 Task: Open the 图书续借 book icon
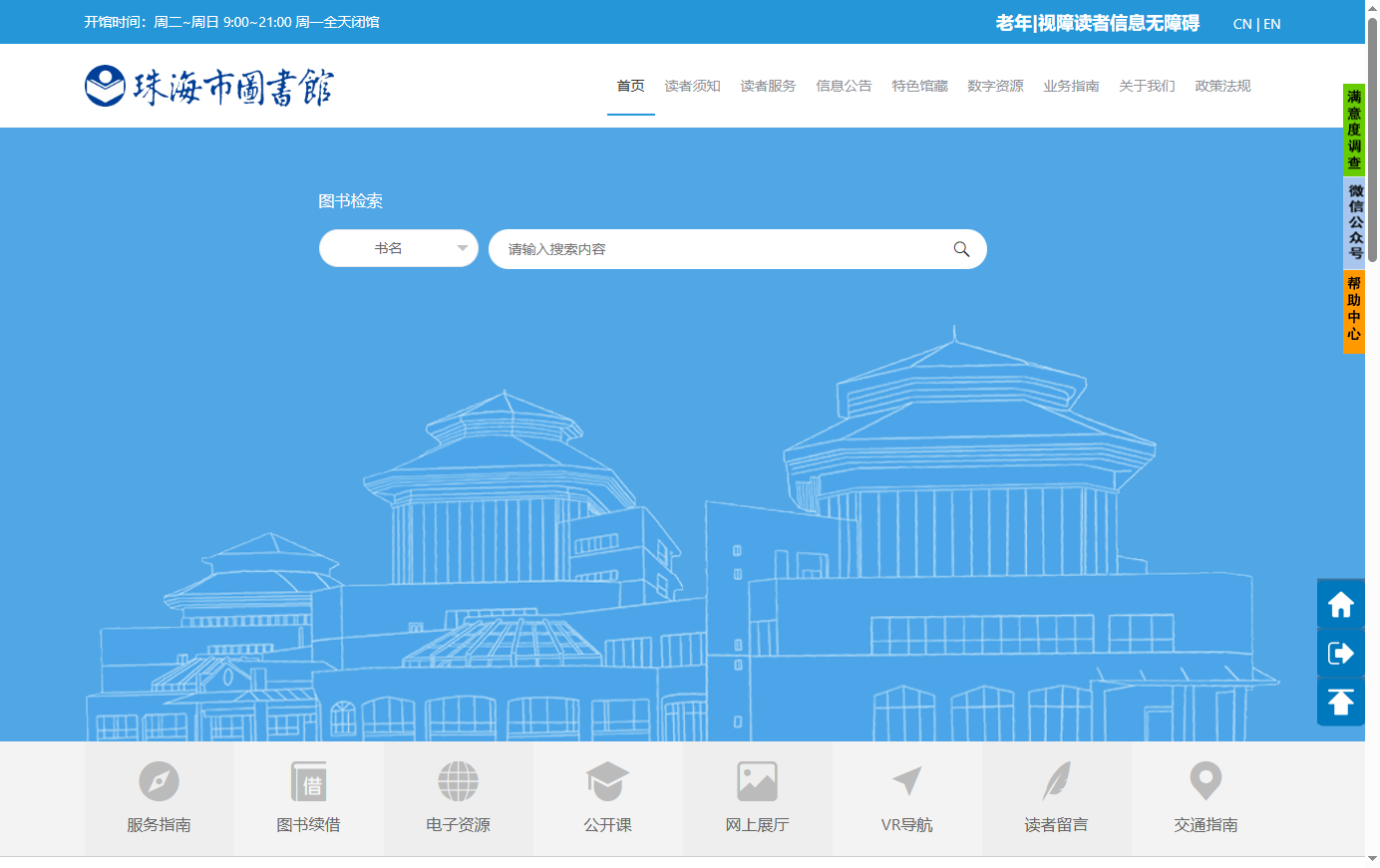pyautogui.click(x=309, y=781)
